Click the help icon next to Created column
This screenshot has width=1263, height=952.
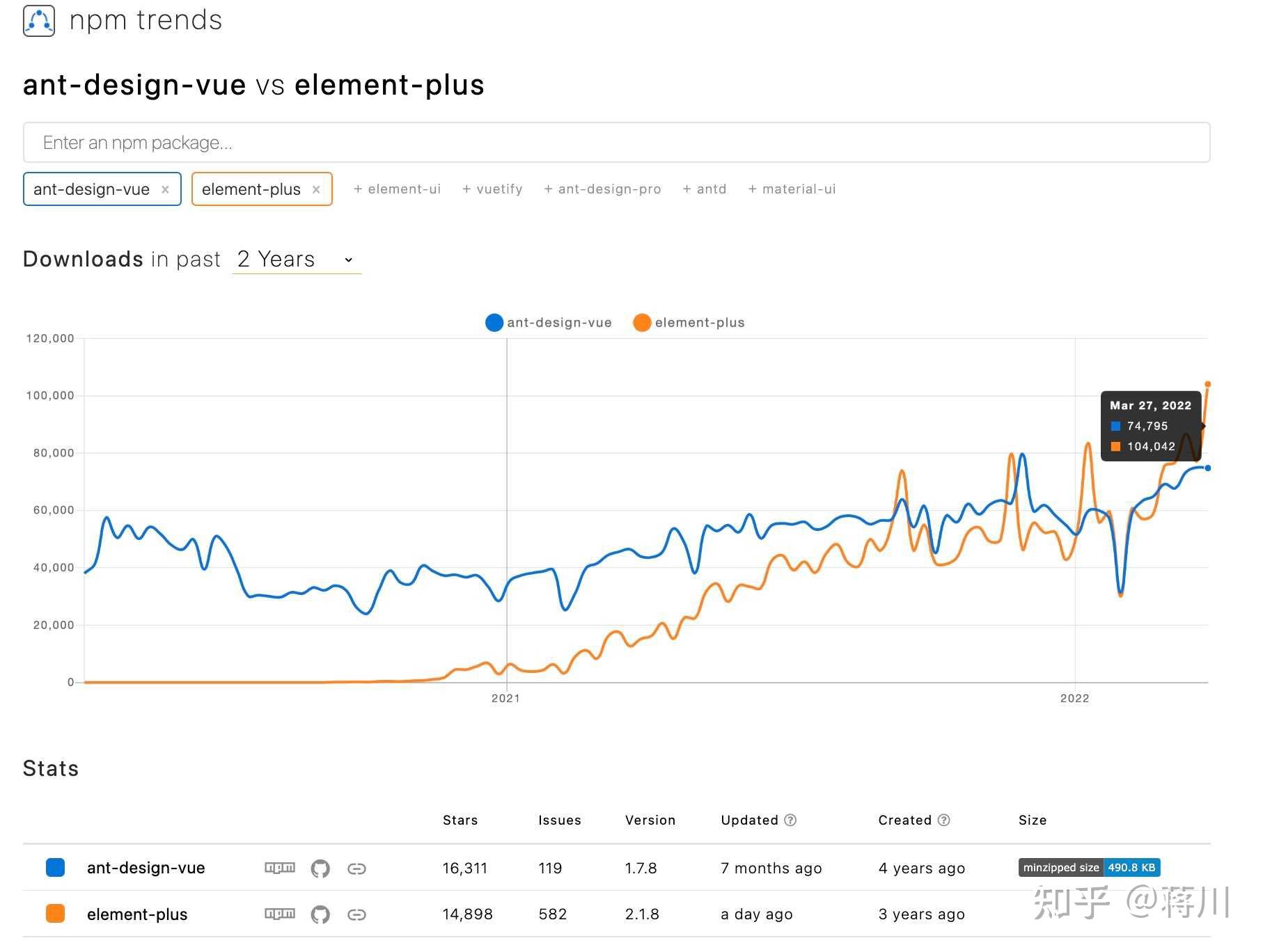tap(944, 820)
